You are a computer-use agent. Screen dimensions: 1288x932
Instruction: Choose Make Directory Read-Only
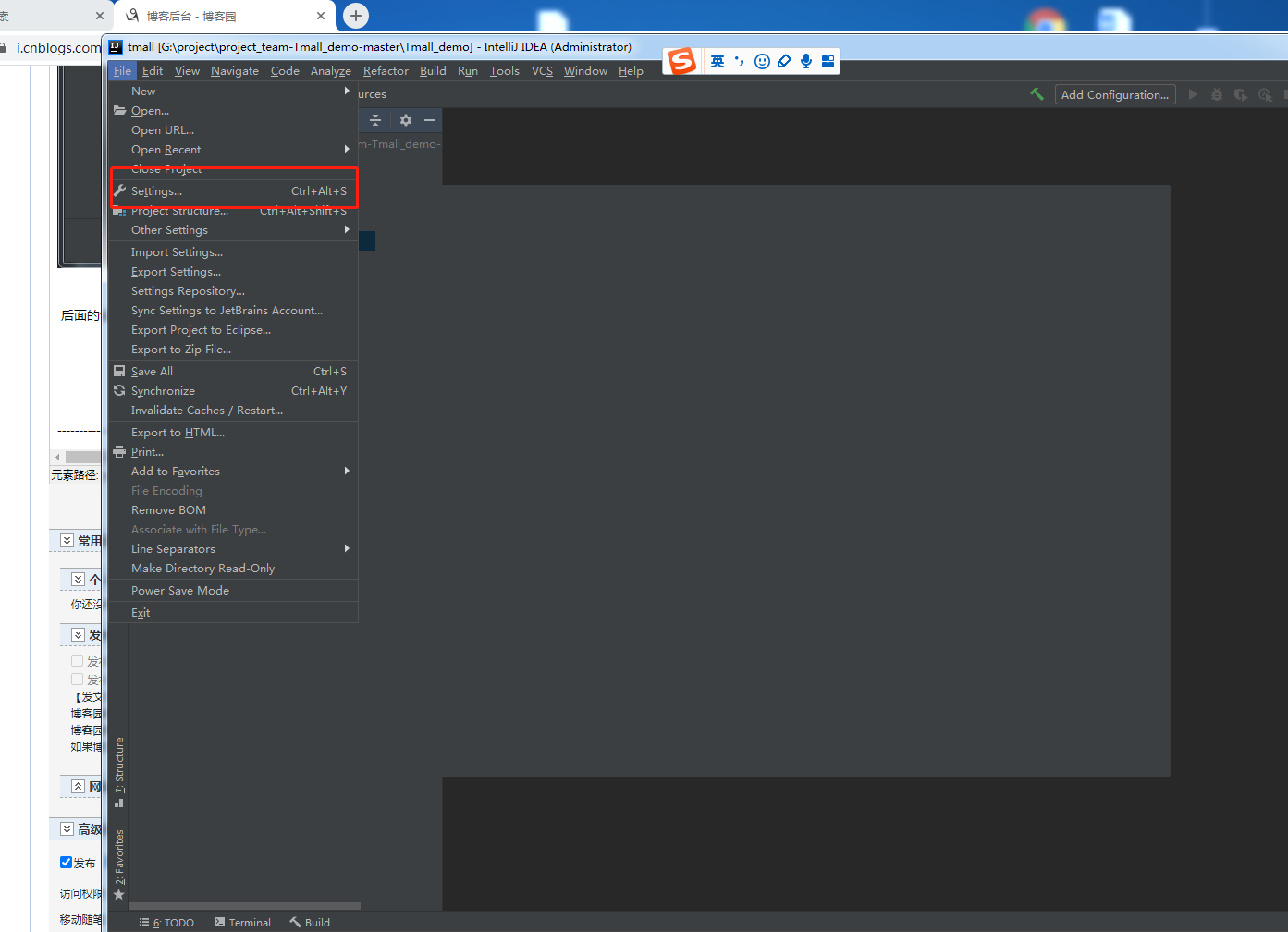coord(233,568)
